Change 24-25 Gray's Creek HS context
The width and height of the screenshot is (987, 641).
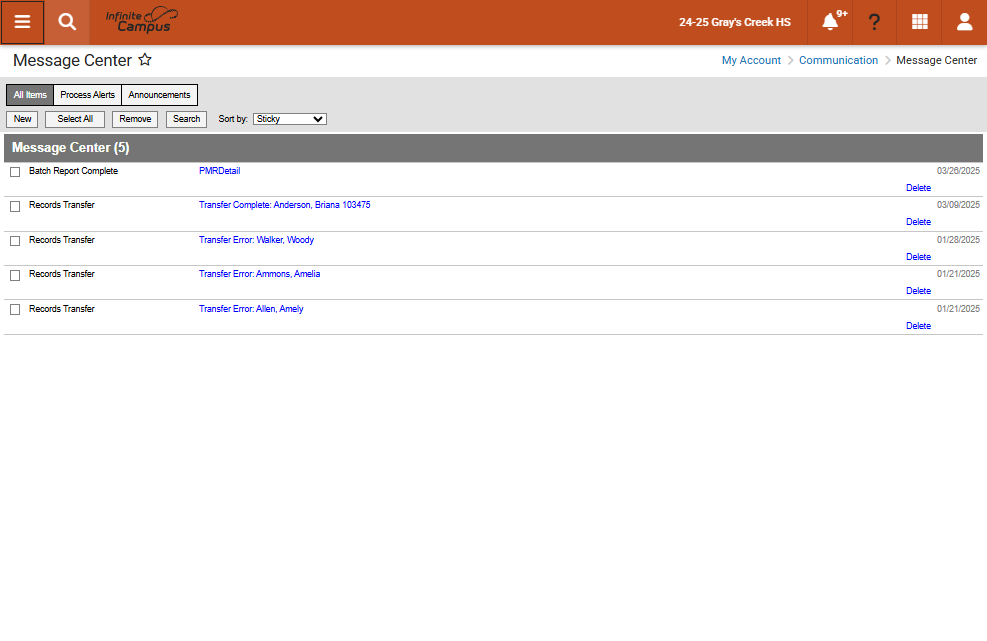click(735, 22)
